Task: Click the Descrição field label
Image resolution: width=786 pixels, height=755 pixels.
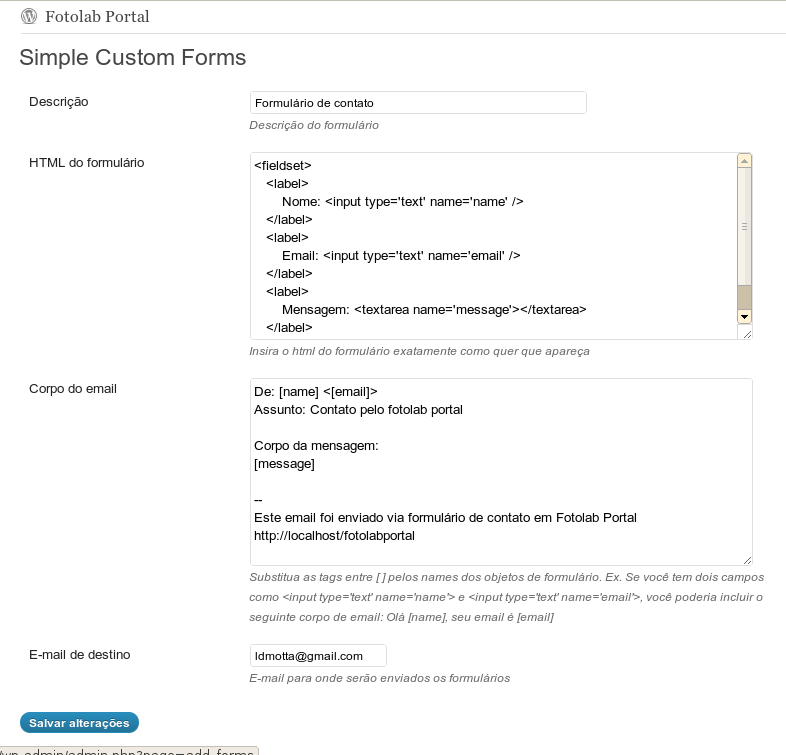Action: coord(59,102)
